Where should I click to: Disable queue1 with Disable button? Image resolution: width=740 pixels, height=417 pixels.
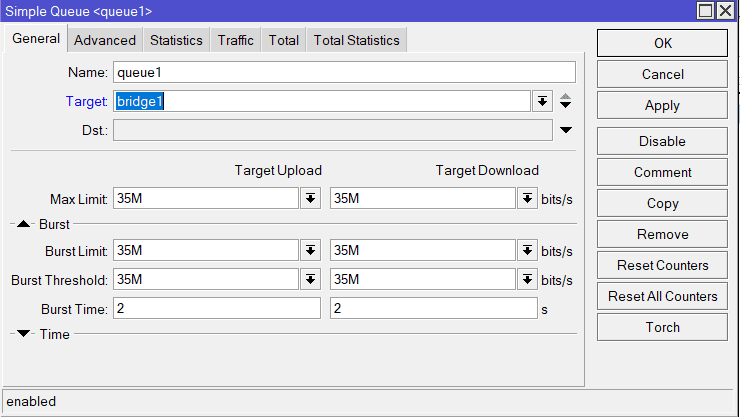tap(662, 141)
